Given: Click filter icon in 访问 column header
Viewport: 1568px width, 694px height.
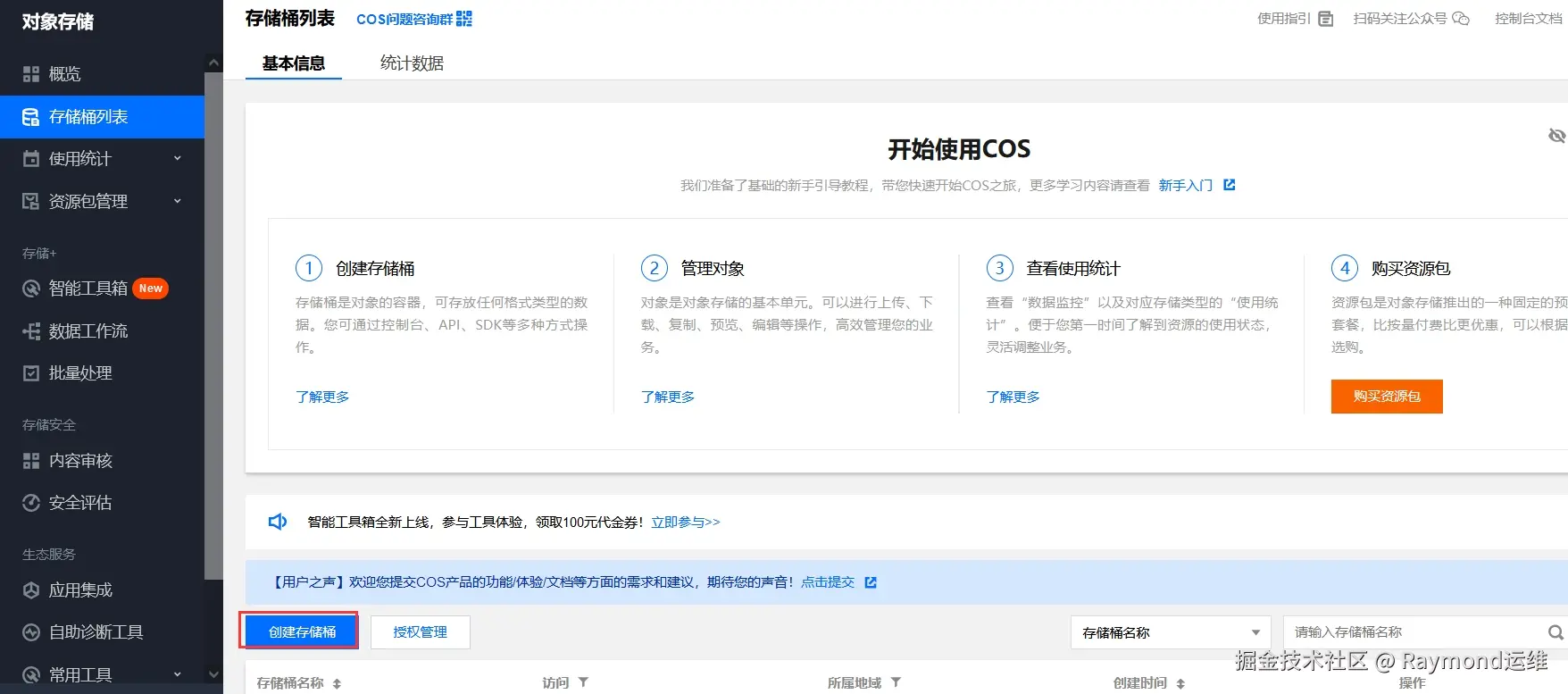Looking at the screenshot, I should pyautogui.click(x=583, y=682).
